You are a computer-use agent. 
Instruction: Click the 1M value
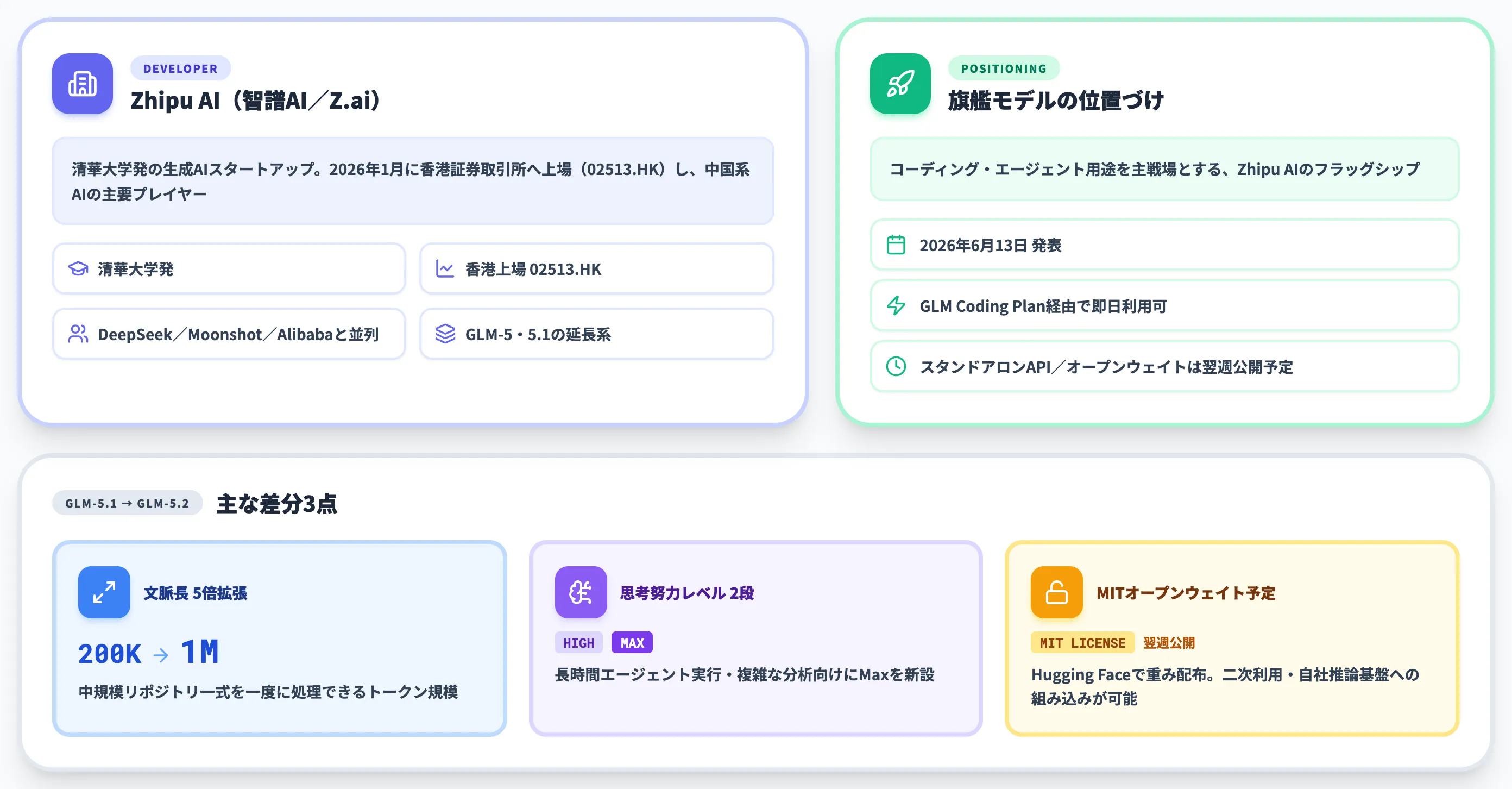pos(199,652)
